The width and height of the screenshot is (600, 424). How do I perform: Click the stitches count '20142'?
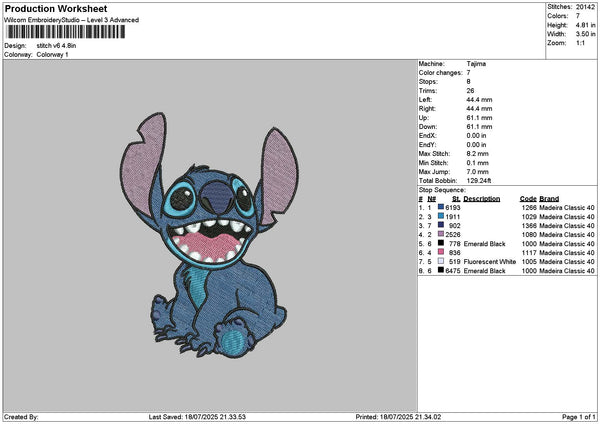tap(585, 7)
